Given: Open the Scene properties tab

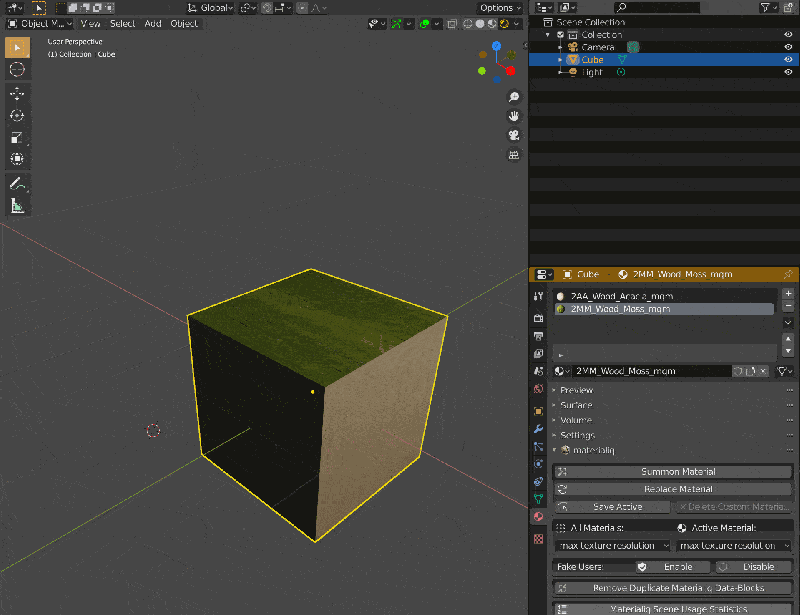Looking at the screenshot, I should (x=538, y=371).
